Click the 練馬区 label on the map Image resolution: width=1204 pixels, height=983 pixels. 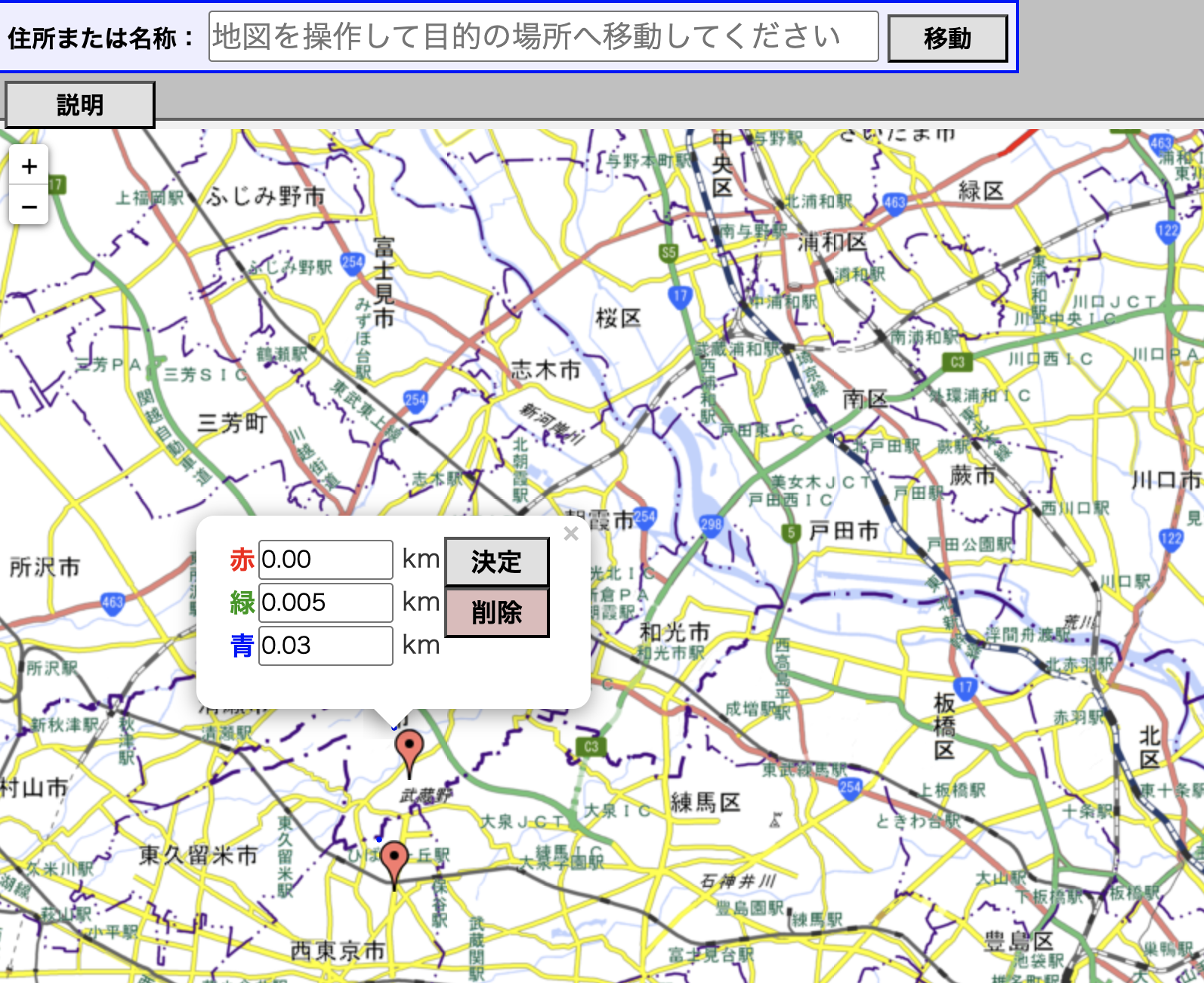pos(705,802)
